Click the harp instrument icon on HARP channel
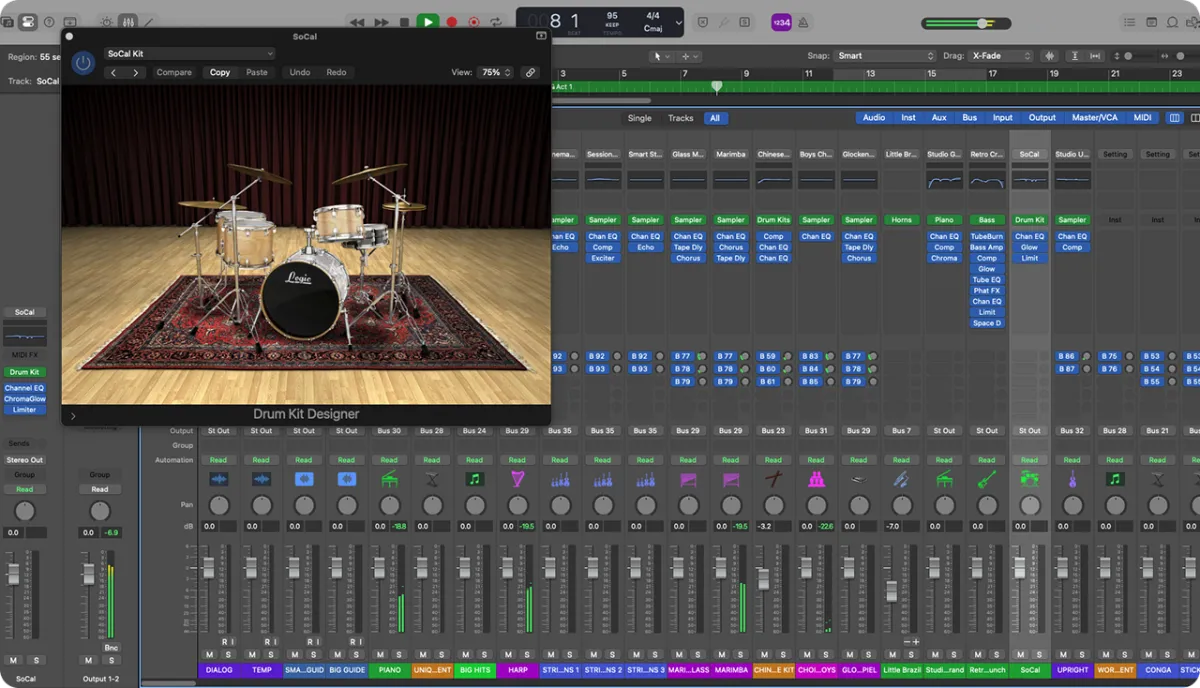1200x688 pixels. (517, 480)
